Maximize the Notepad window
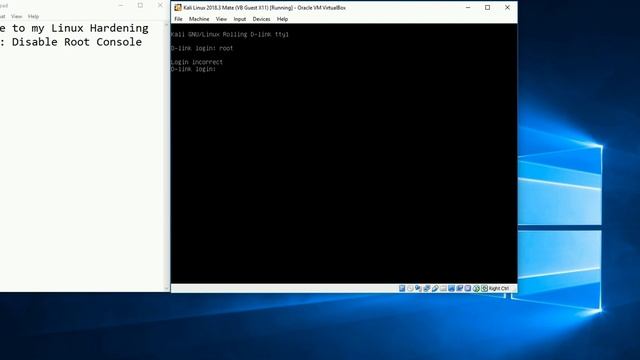The image size is (640, 360). pos(140,5)
